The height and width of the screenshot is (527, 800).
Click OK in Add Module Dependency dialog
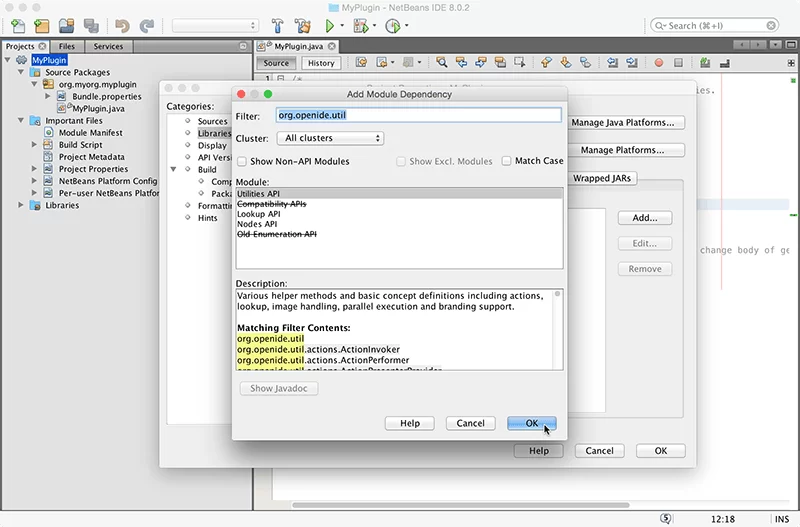pos(532,423)
